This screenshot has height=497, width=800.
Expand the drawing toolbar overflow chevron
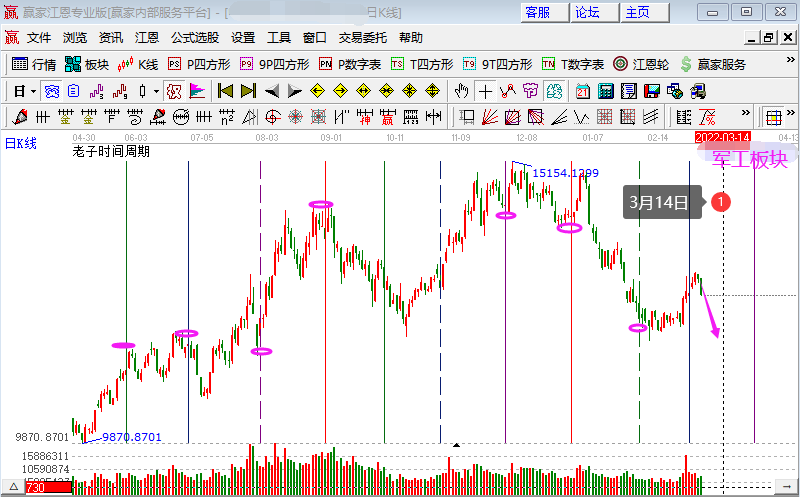click(x=746, y=112)
